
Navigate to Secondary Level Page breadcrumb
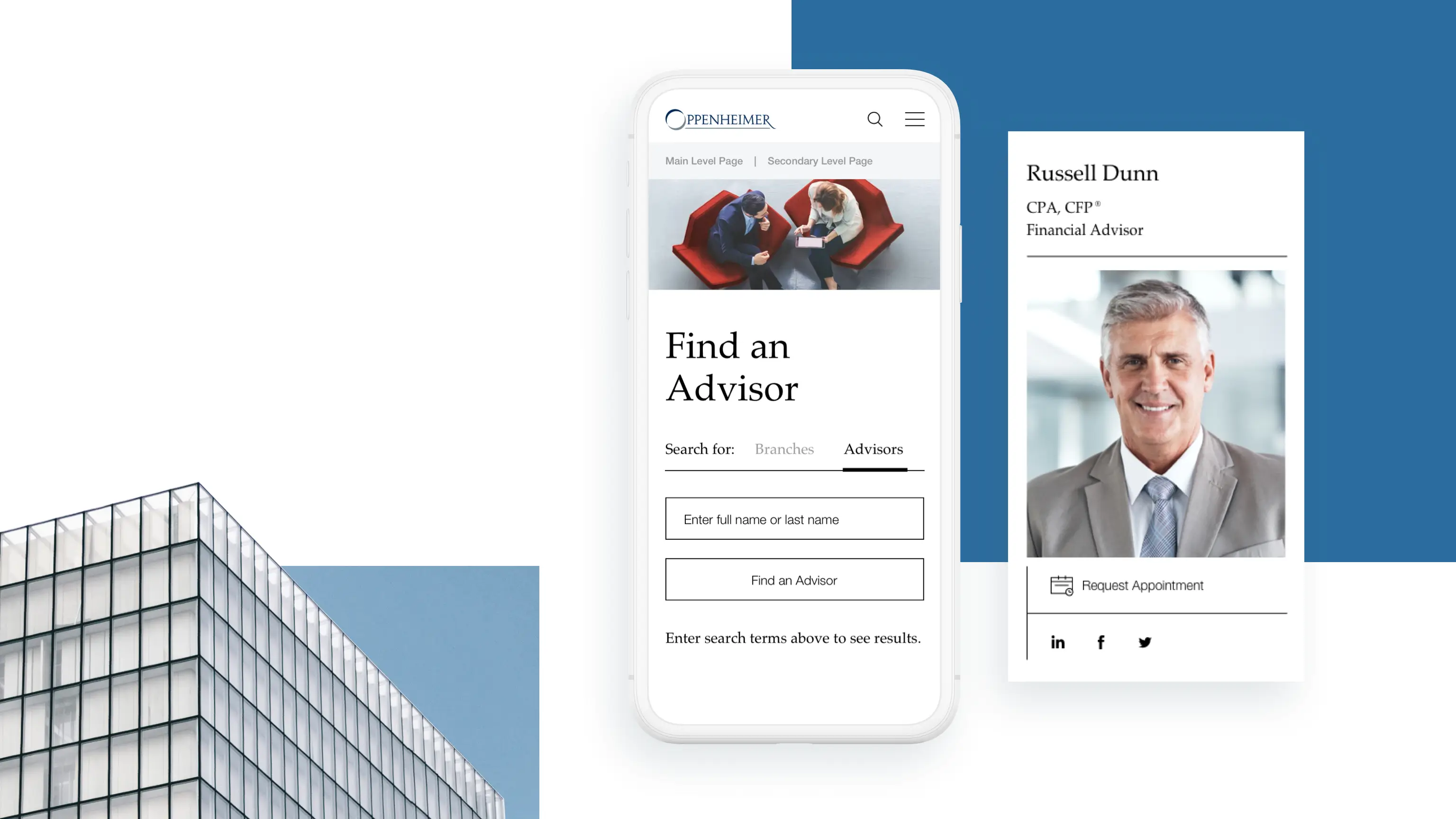click(x=819, y=160)
